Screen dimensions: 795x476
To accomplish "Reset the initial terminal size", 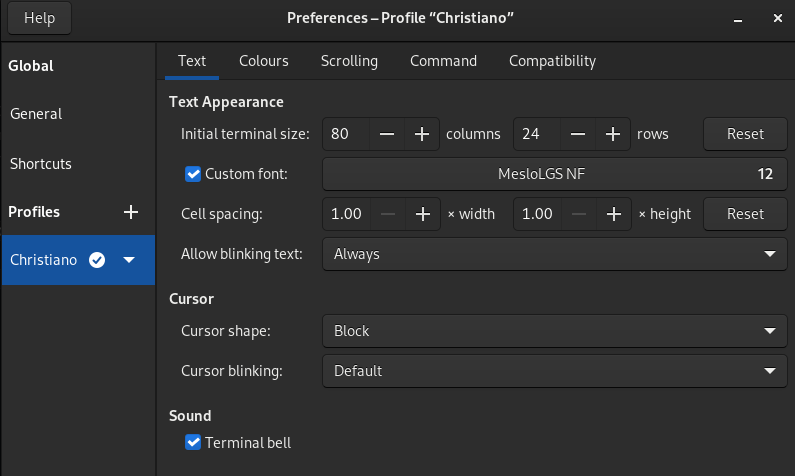I will (745, 134).
